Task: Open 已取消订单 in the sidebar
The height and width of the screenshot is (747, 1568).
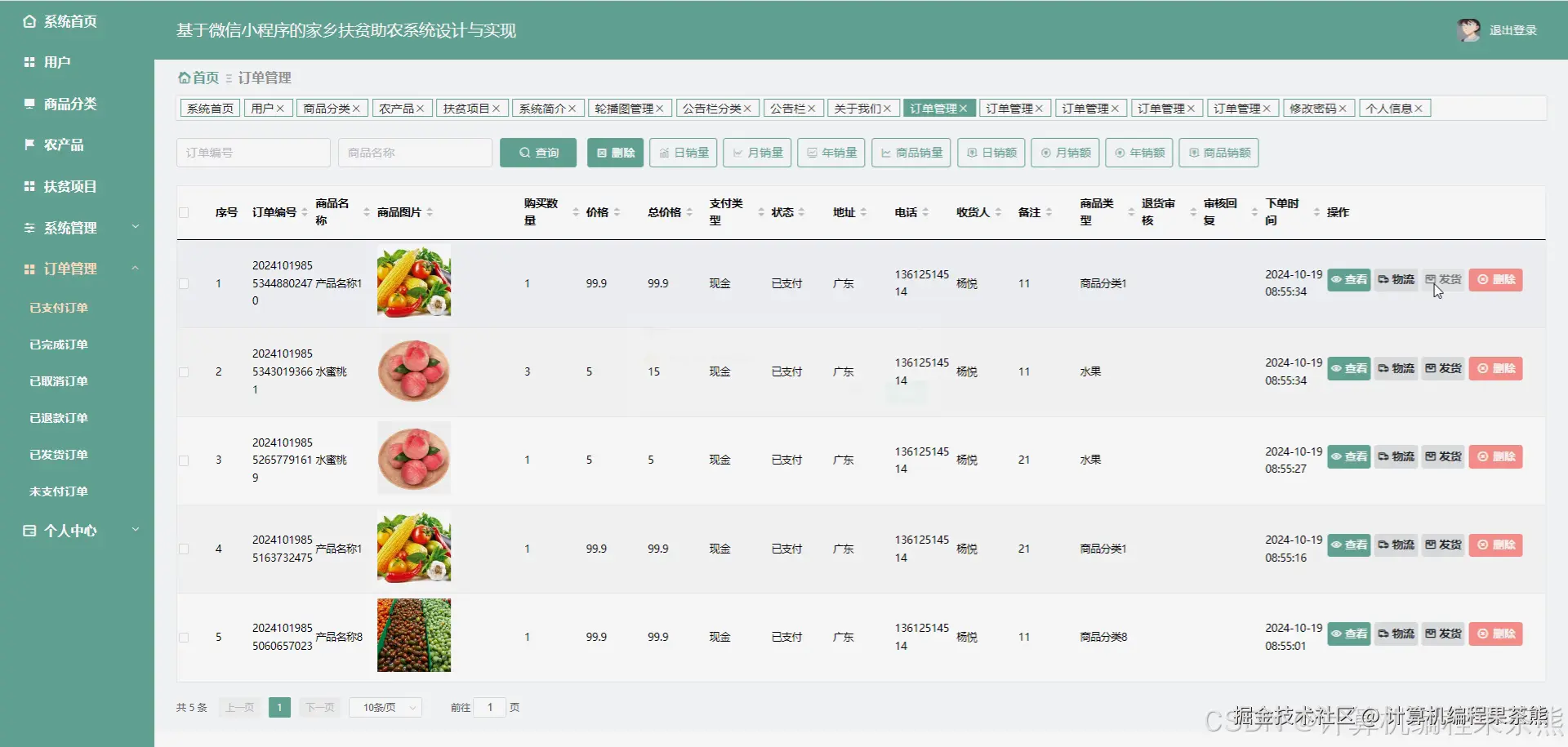Action: pos(59,381)
